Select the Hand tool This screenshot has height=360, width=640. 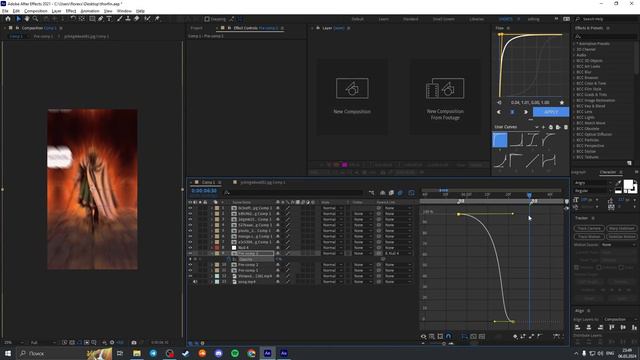pos(27,19)
